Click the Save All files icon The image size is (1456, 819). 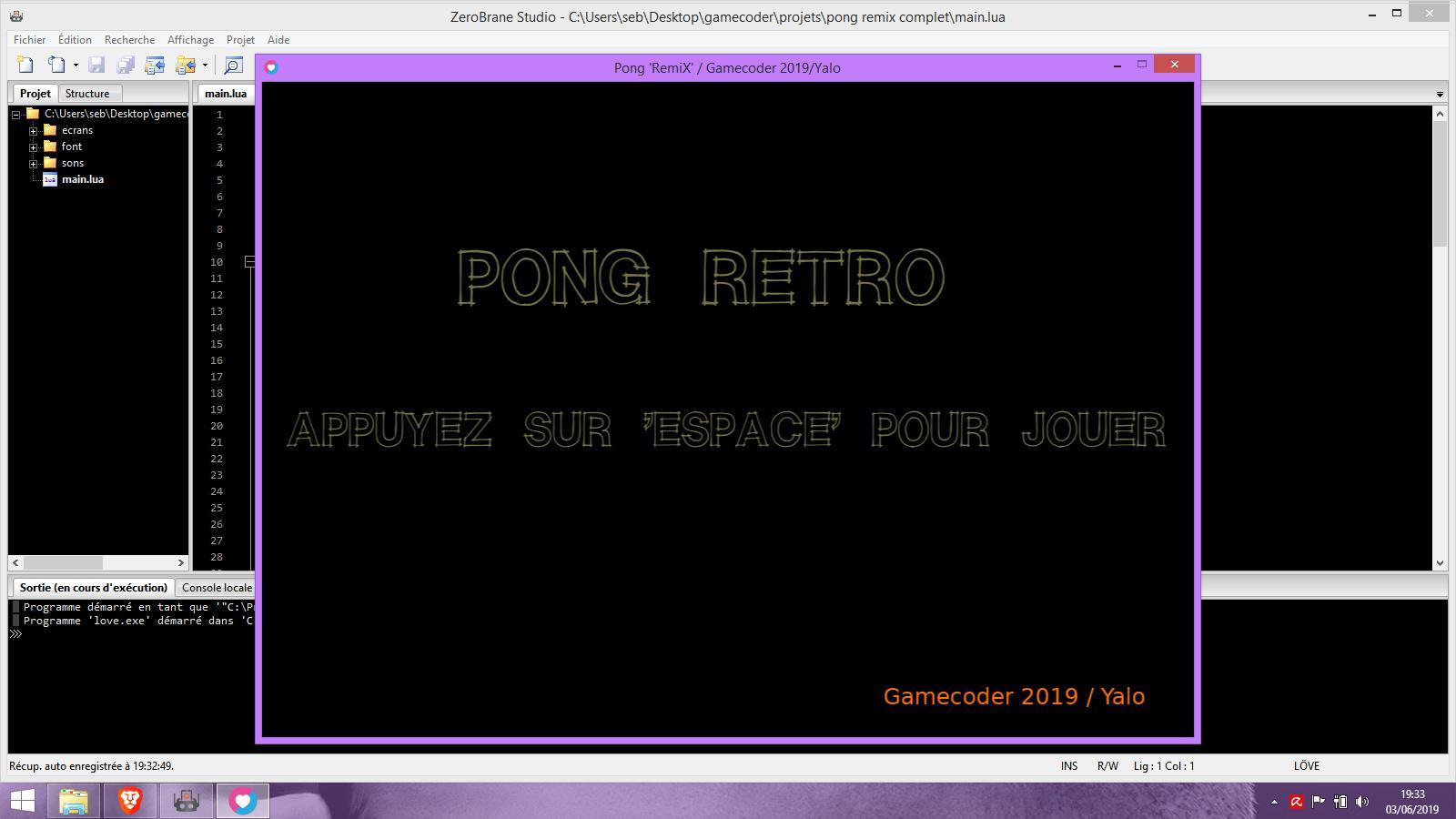126,65
